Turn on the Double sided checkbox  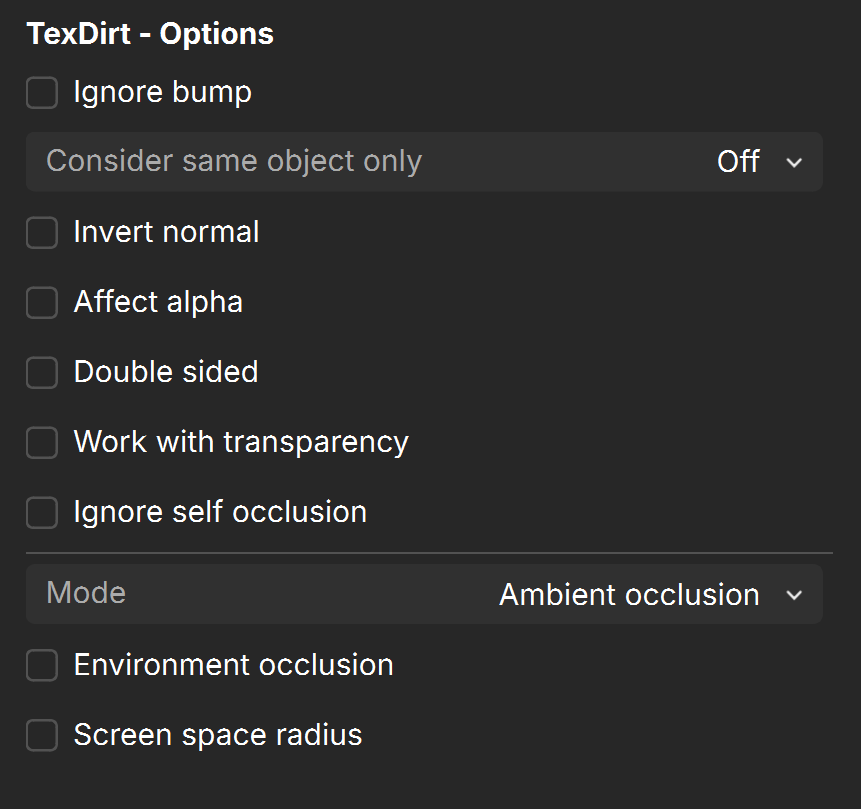coord(42,372)
